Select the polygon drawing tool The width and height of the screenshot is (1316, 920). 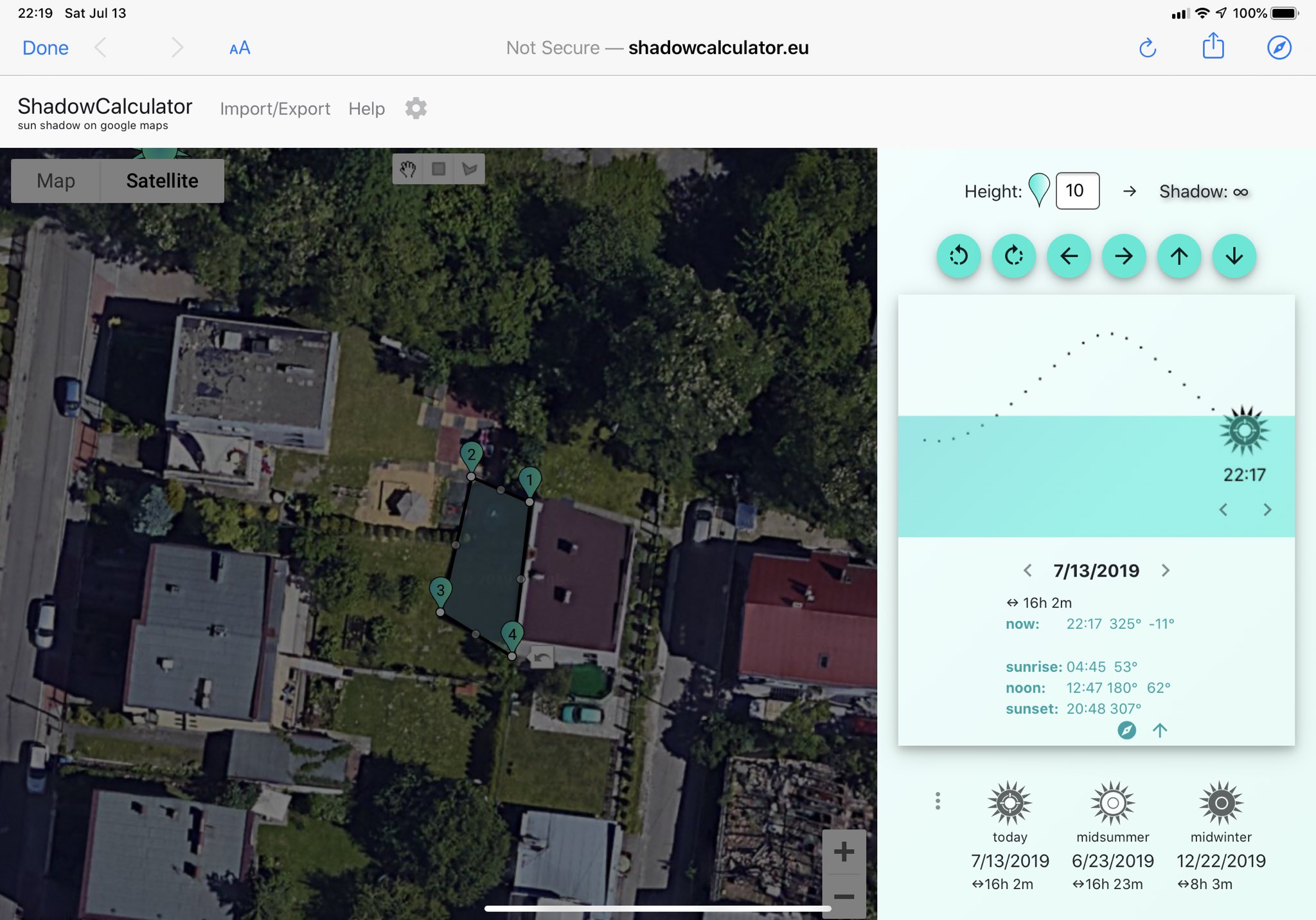pos(470,169)
